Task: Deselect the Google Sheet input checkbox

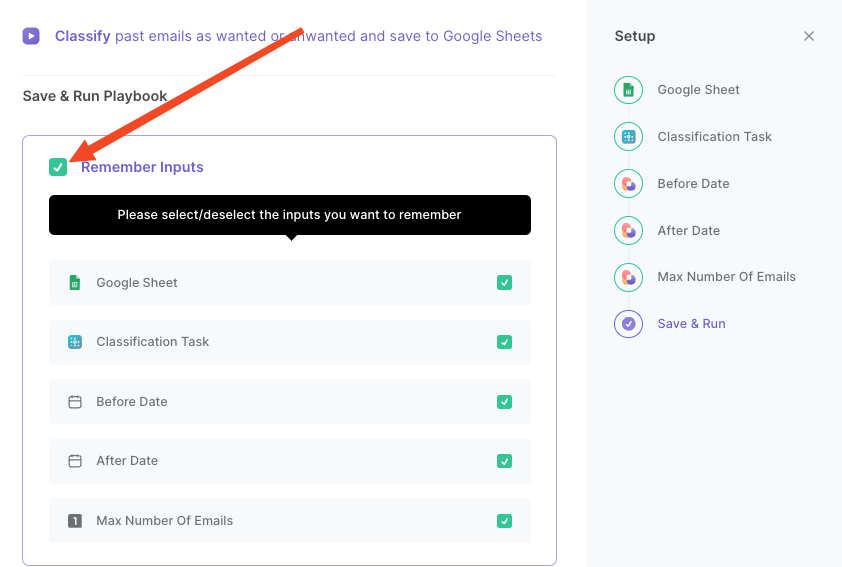Action: 504,282
